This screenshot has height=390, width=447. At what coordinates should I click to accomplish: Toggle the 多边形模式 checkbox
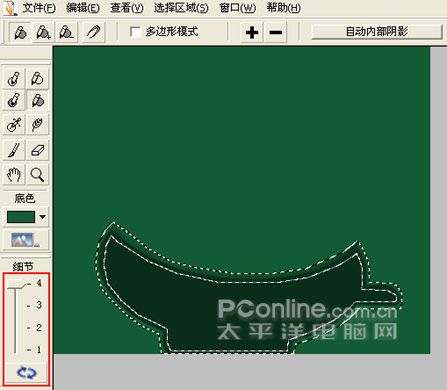click(x=135, y=32)
